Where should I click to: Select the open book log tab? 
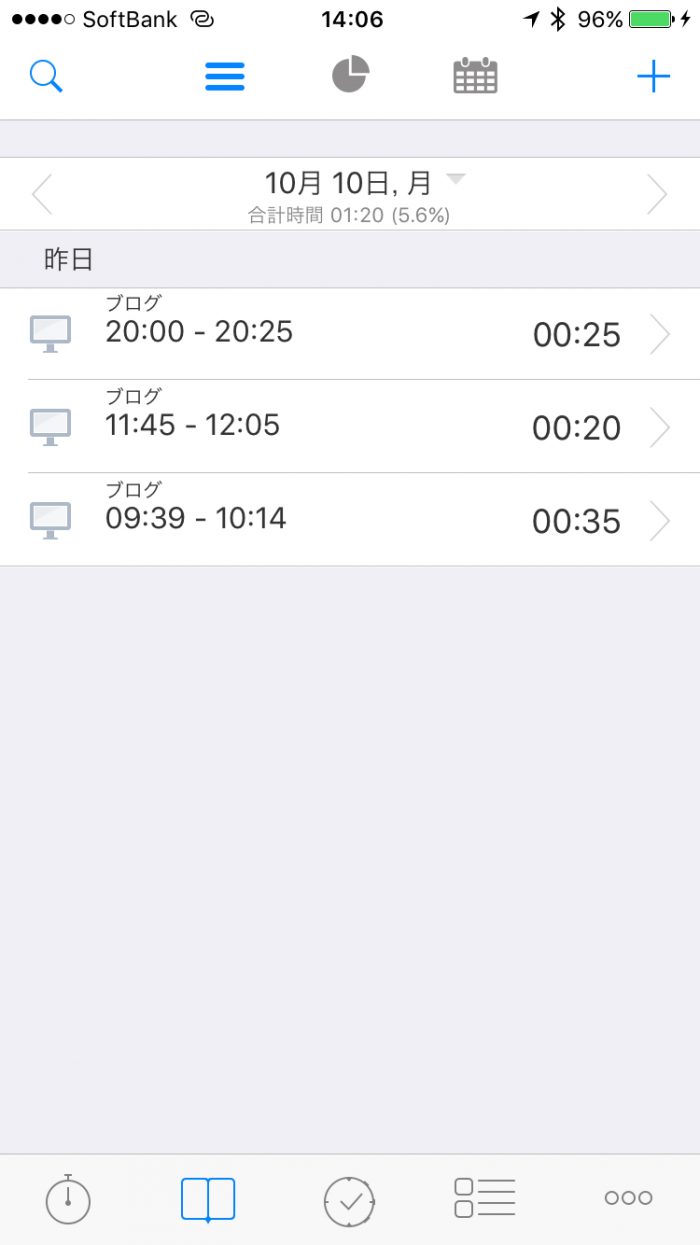tap(208, 1199)
